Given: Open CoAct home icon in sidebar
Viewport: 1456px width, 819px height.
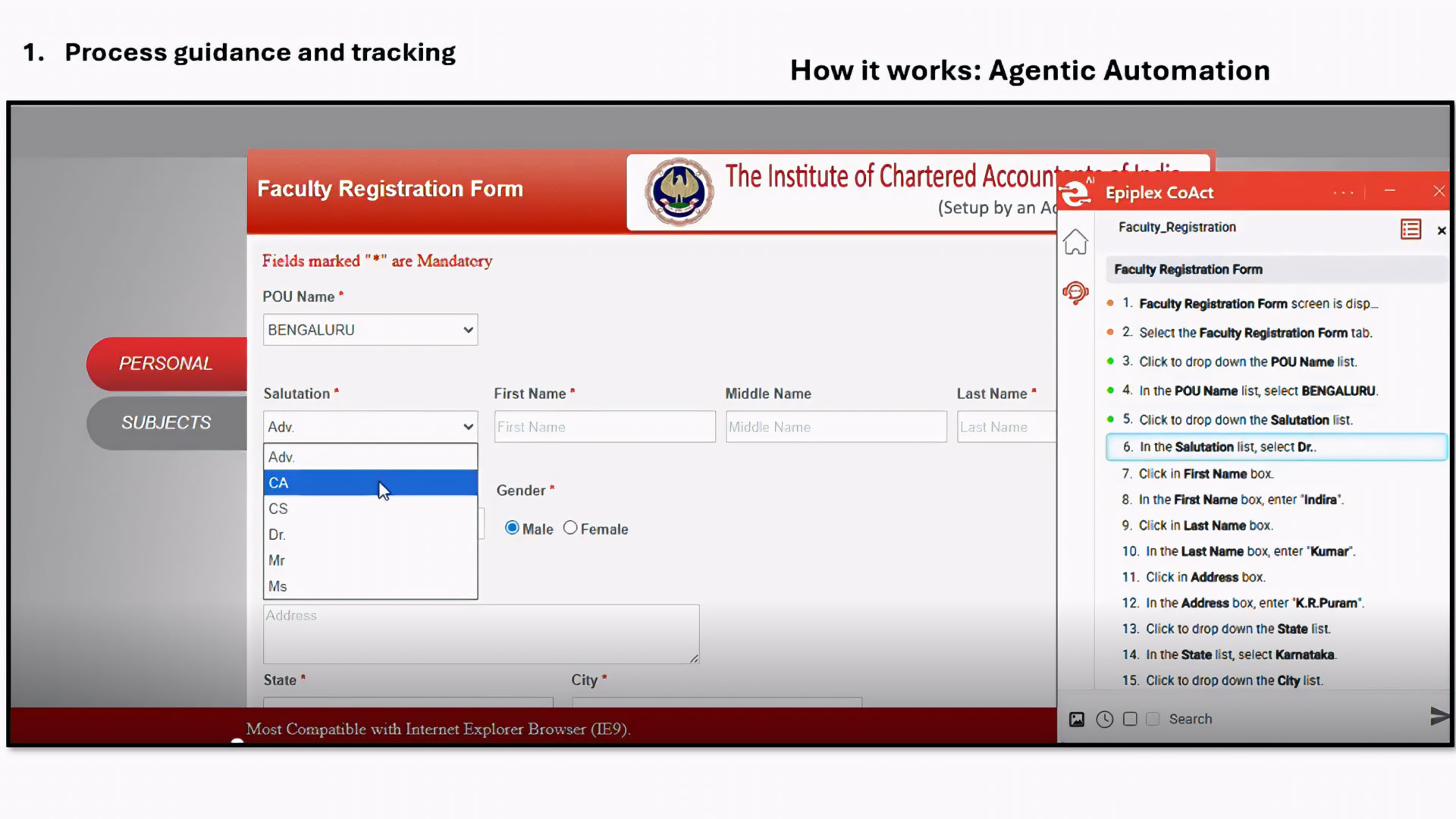Looking at the screenshot, I should 1075,243.
